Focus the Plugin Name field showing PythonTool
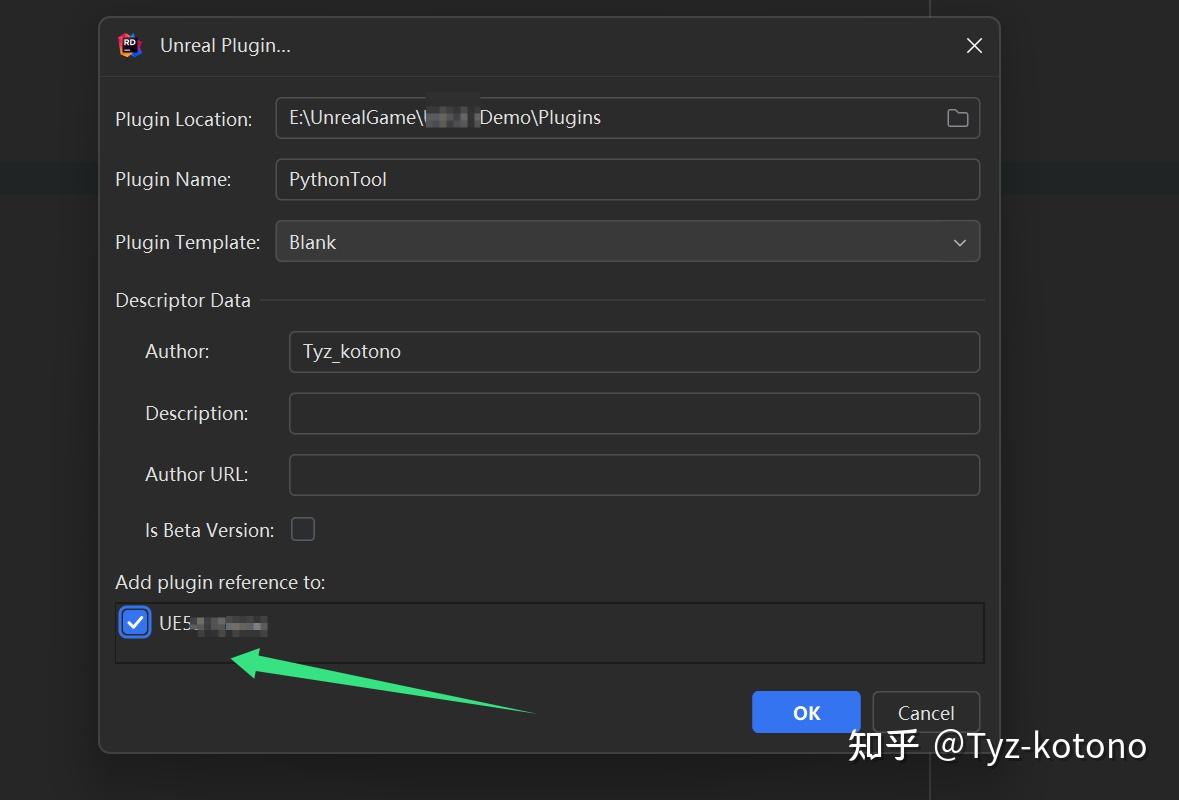 (627, 179)
